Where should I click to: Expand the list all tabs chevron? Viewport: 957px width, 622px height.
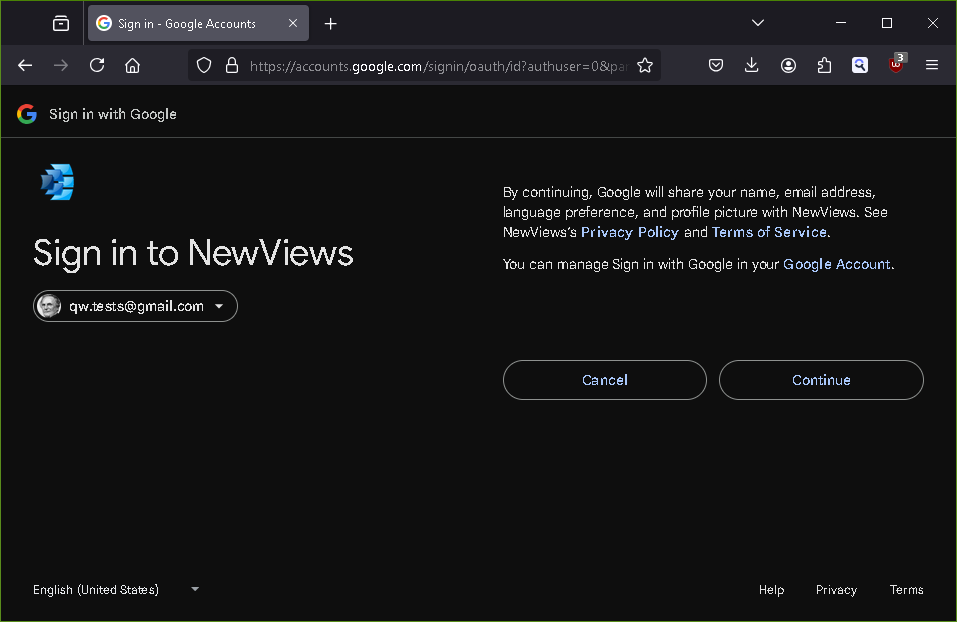click(x=758, y=23)
